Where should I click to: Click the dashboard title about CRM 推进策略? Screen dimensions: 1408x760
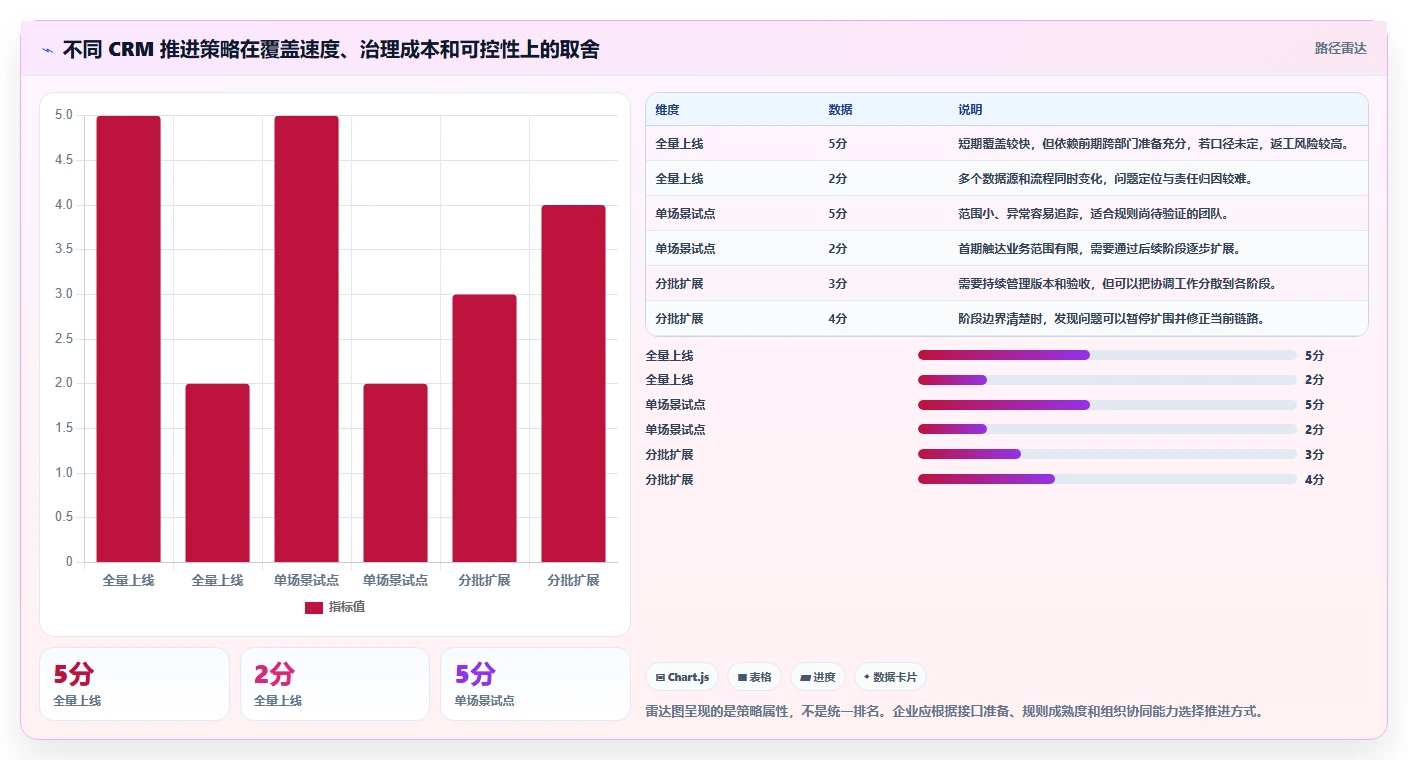[x=331, y=49]
